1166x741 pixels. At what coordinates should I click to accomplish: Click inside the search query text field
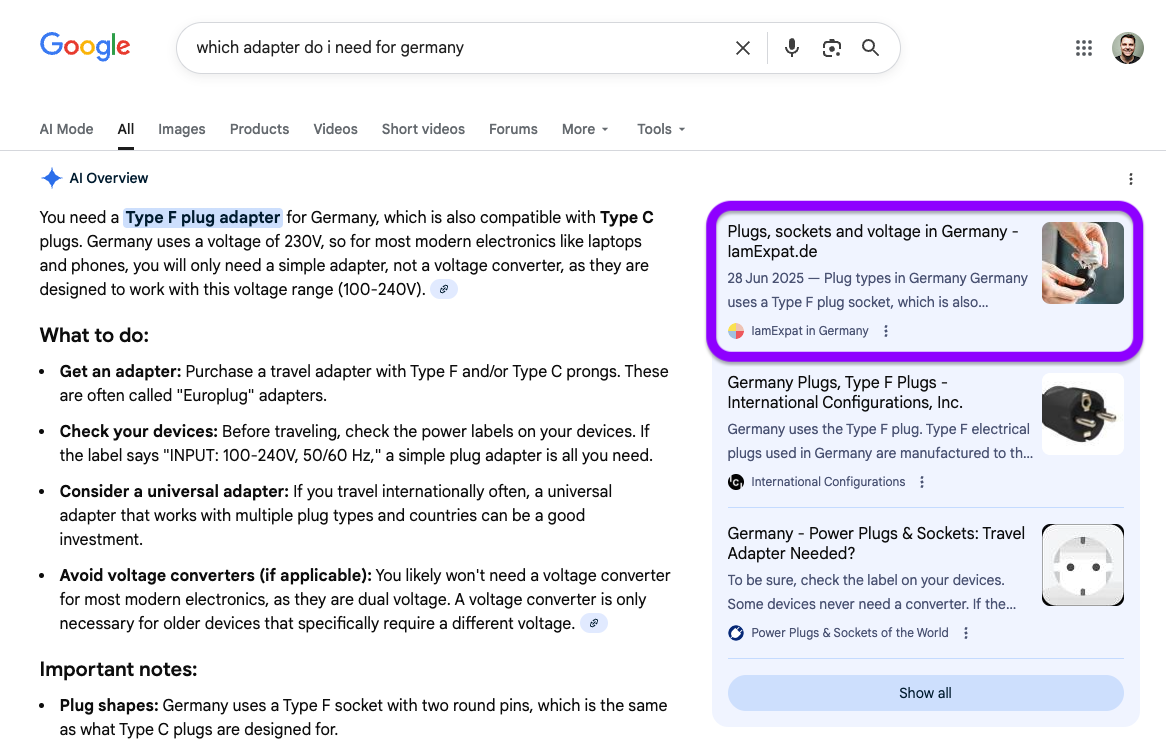tap(450, 48)
